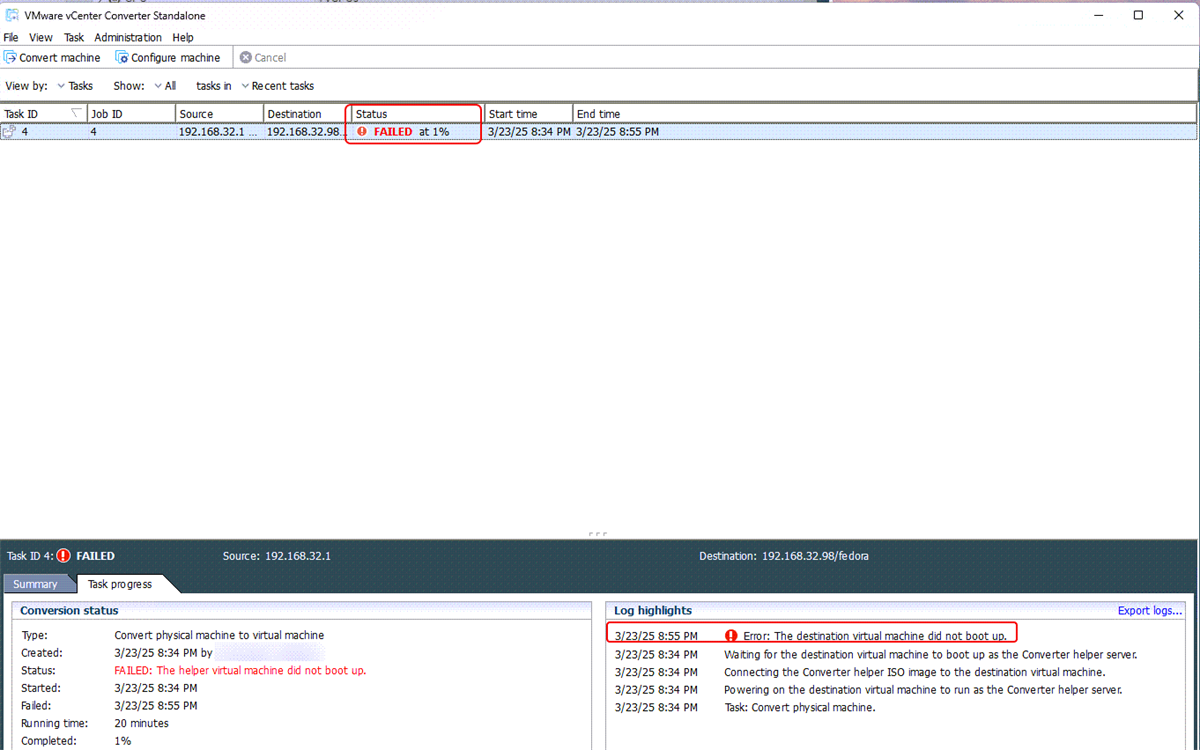The image size is (1200, 750).
Task: Sort by the Status column header
Action: click(418, 114)
